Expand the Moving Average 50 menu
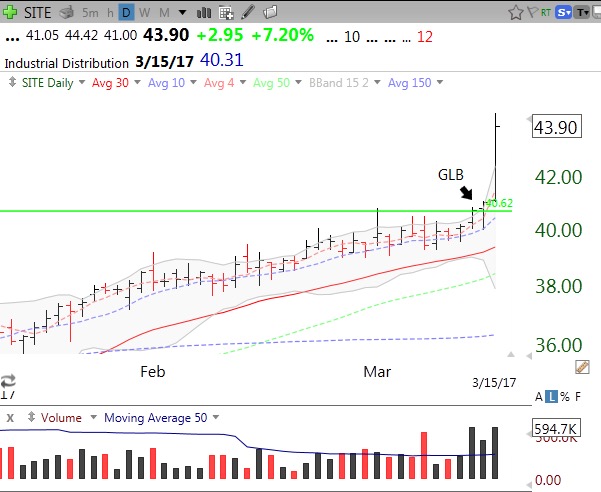This screenshot has width=601, height=492. (216, 417)
